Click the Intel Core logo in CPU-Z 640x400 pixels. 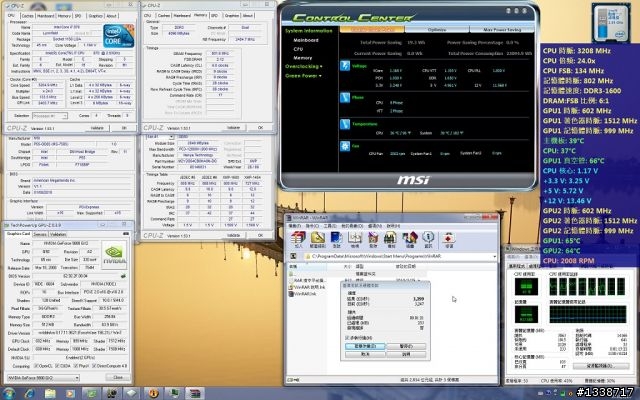coord(119,36)
